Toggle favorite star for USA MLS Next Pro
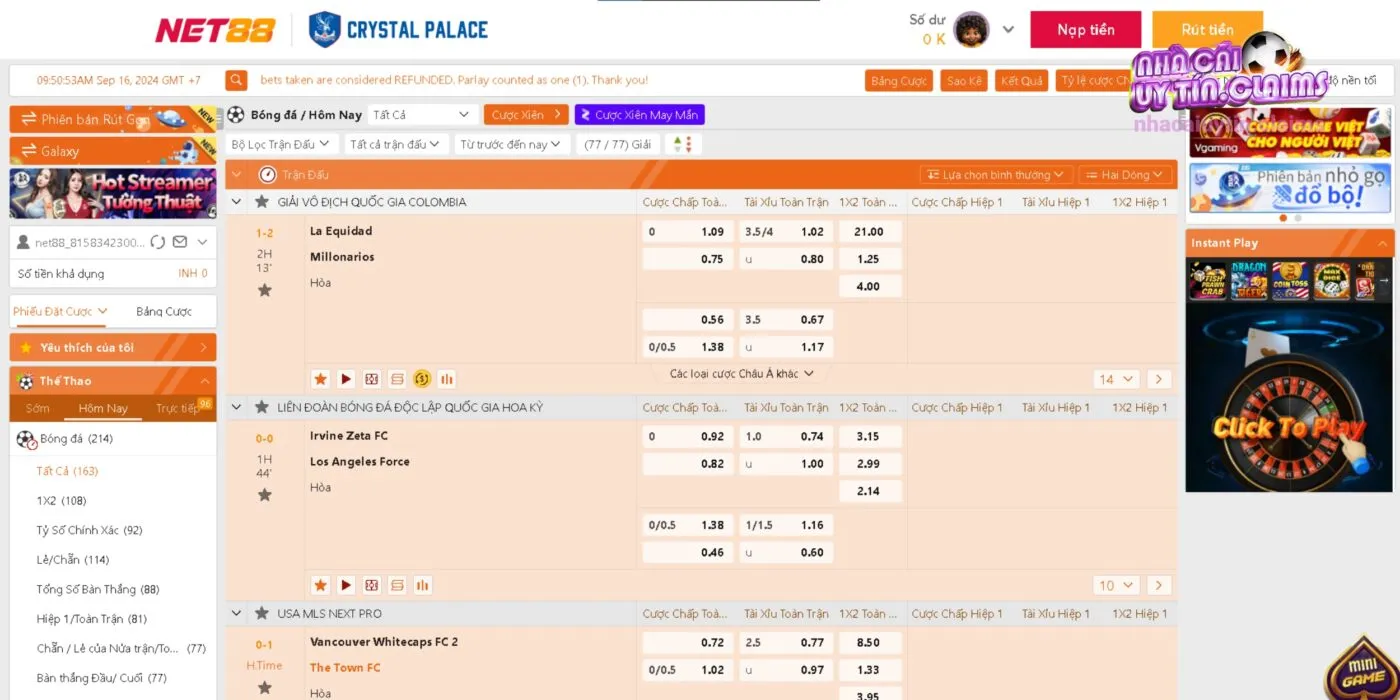 [262, 613]
